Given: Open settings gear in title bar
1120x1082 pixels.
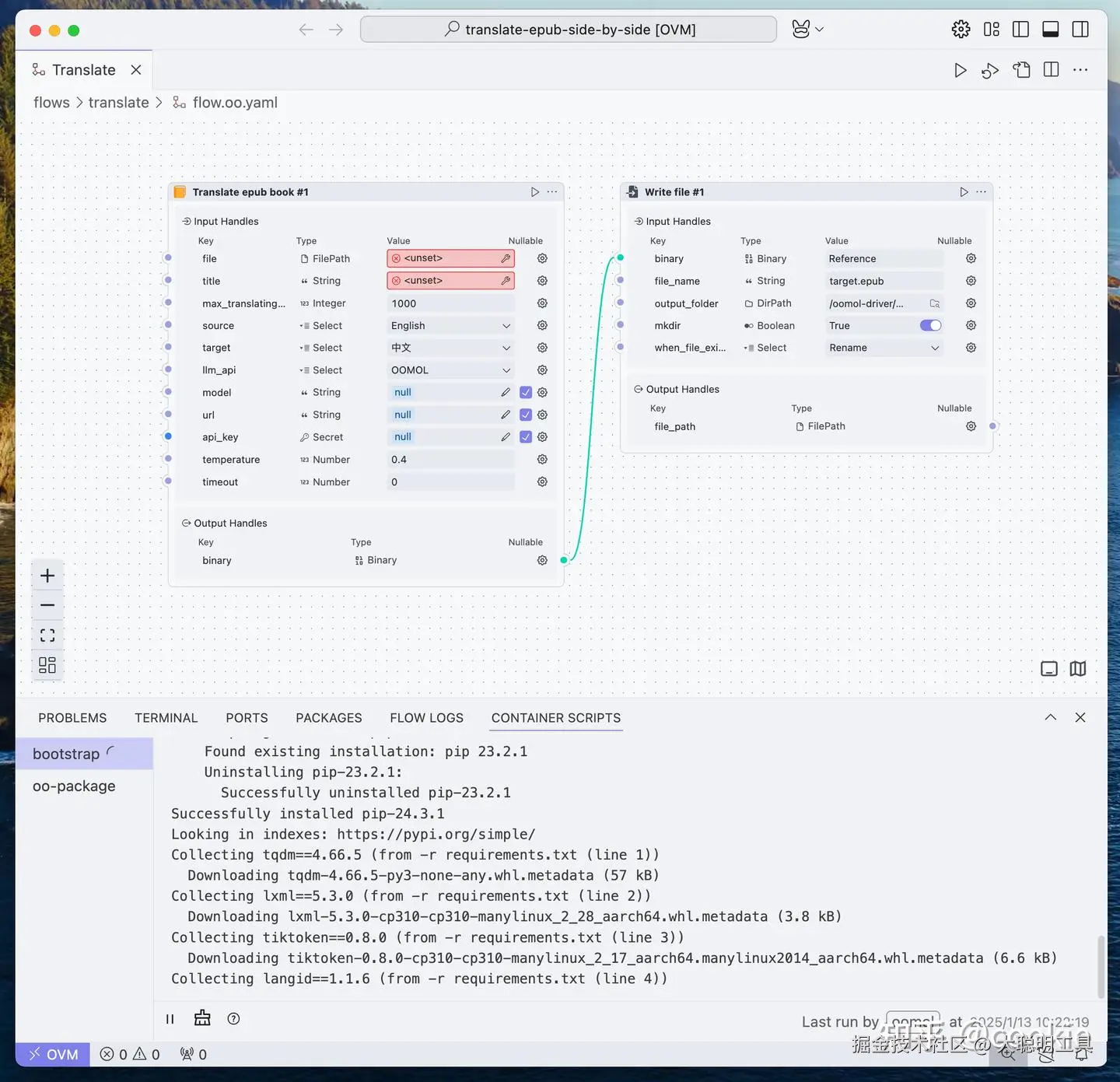Looking at the screenshot, I should tap(961, 30).
